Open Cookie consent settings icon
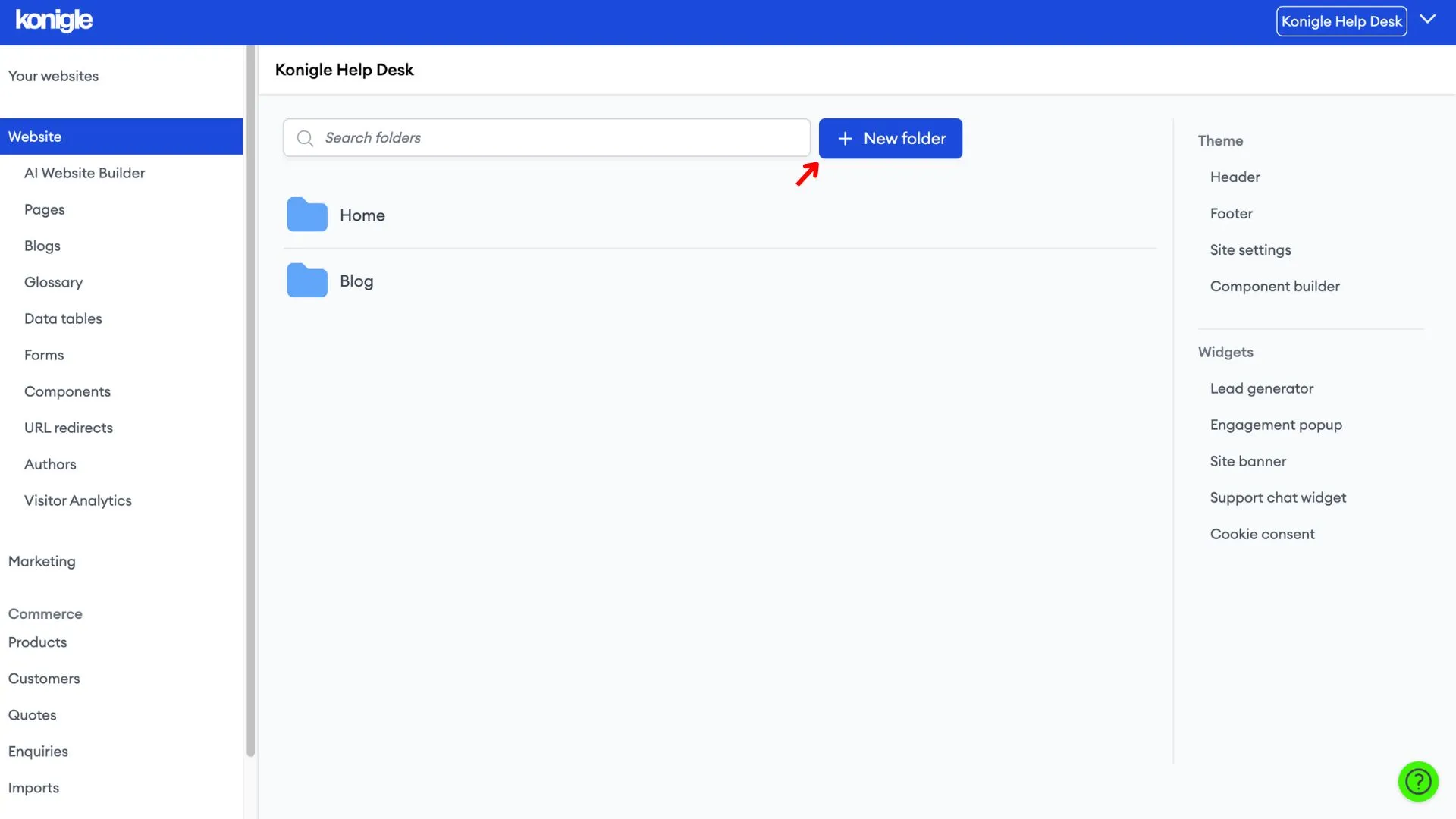Image resolution: width=1456 pixels, height=819 pixels. point(1262,534)
